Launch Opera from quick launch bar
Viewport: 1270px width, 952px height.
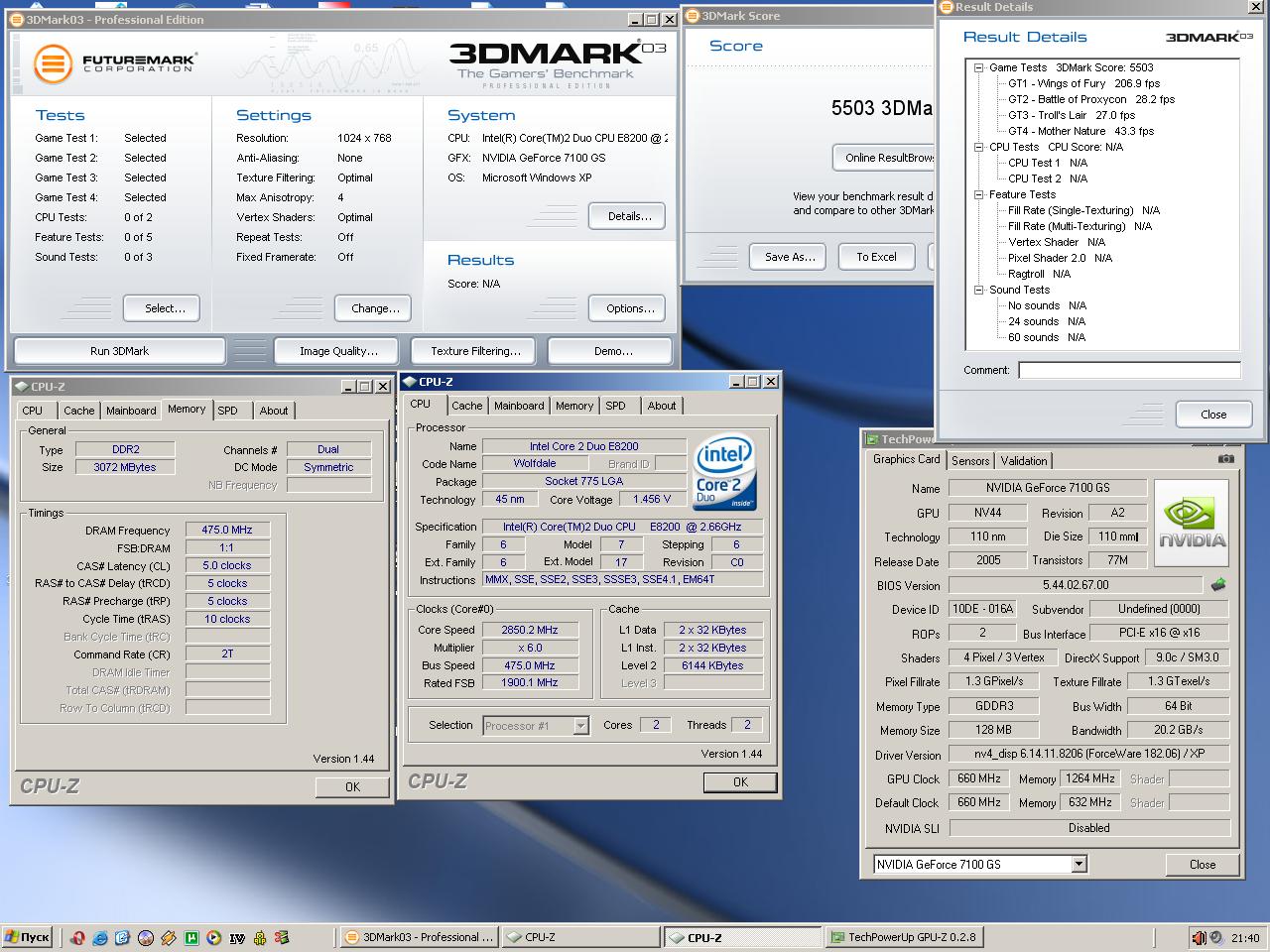click(77, 937)
